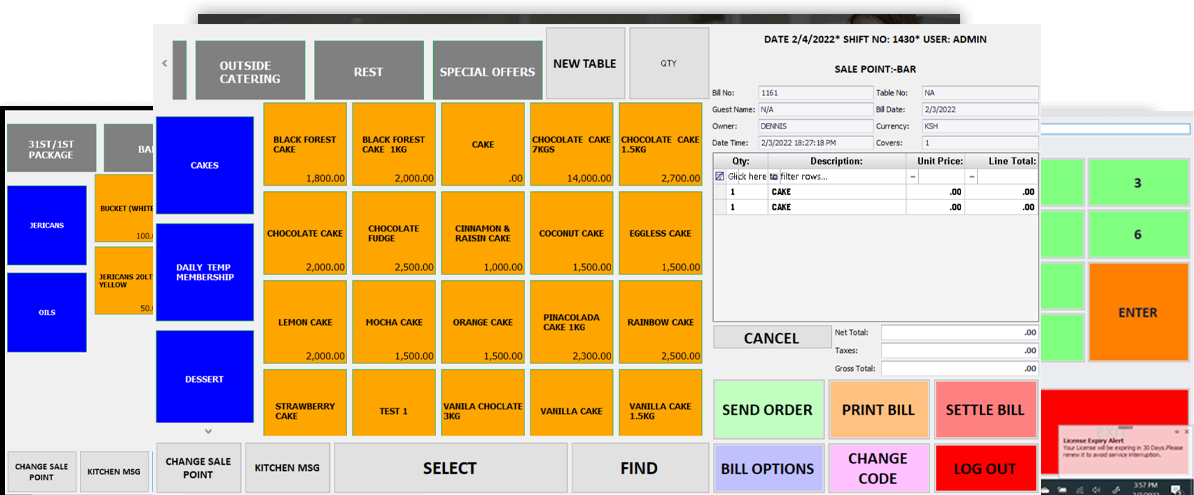Expand more categories with down chevron
1194x495 pixels.
click(208, 432)
